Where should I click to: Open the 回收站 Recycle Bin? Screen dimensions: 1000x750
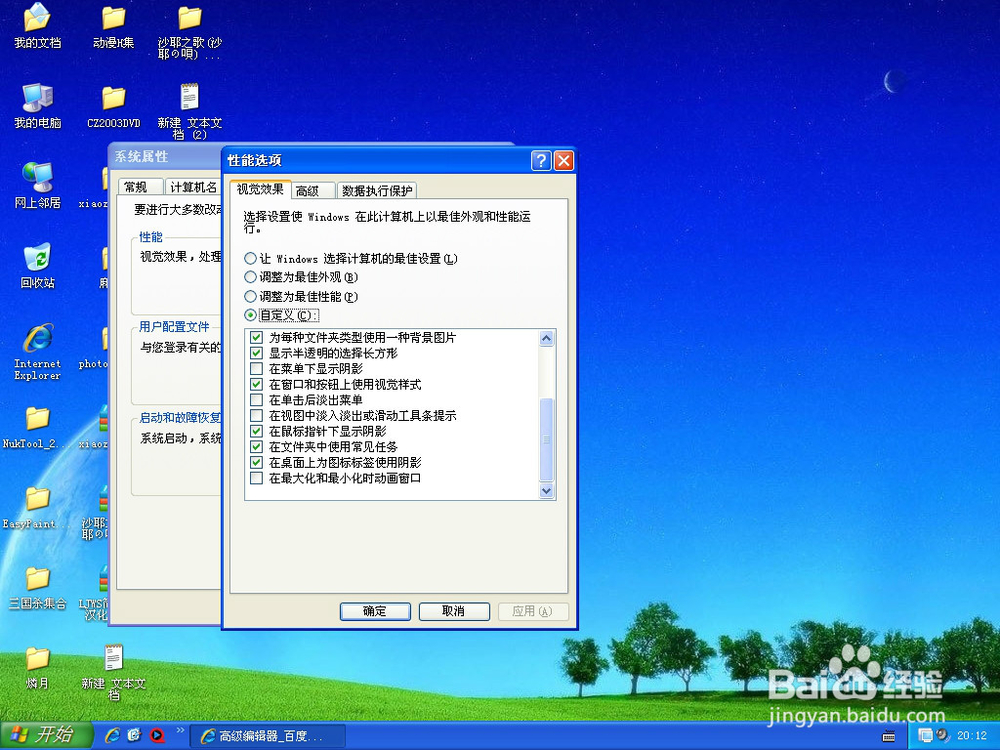point(37,262)
